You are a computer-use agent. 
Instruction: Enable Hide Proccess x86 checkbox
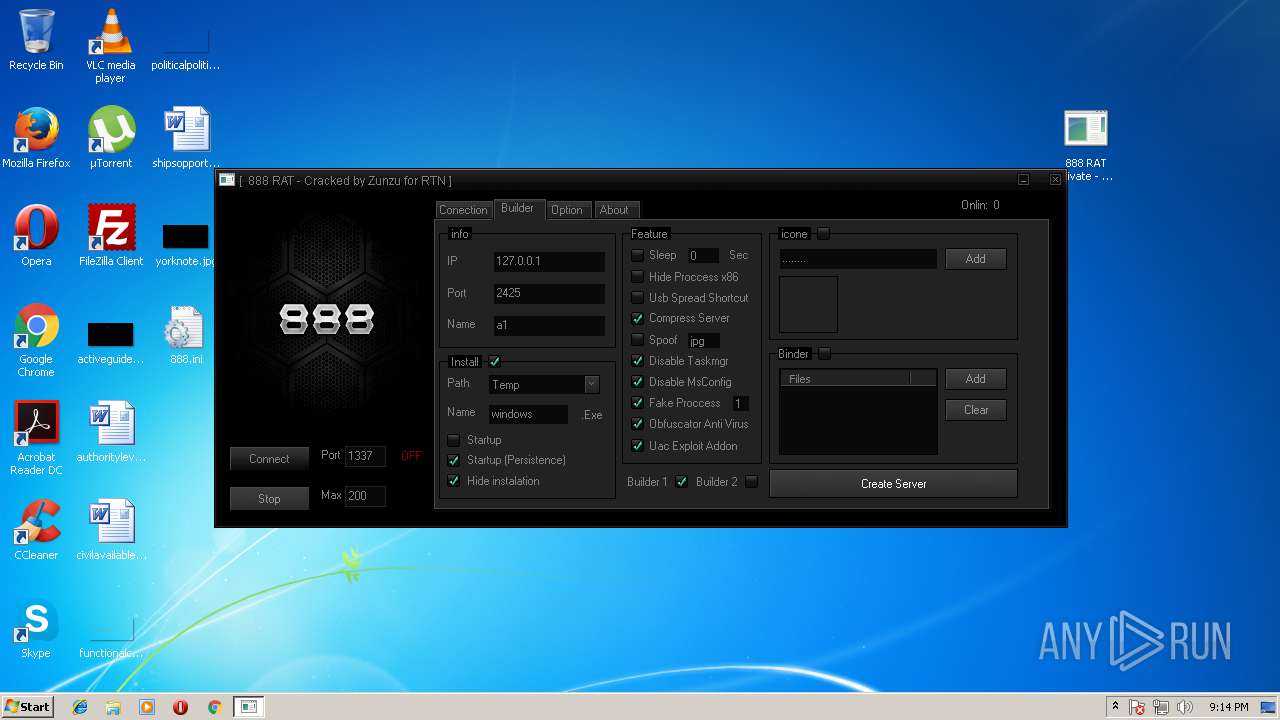[637, 277]
